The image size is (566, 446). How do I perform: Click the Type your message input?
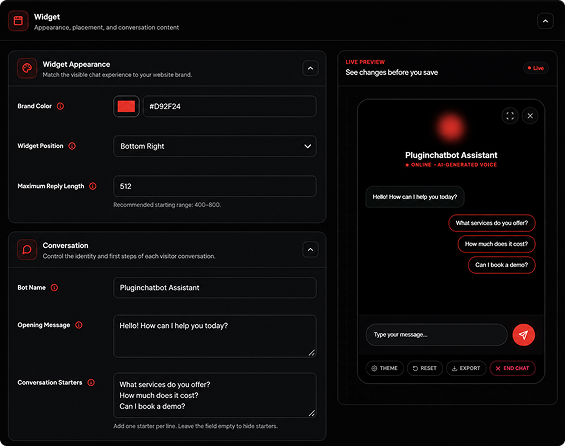coord(436,335)
